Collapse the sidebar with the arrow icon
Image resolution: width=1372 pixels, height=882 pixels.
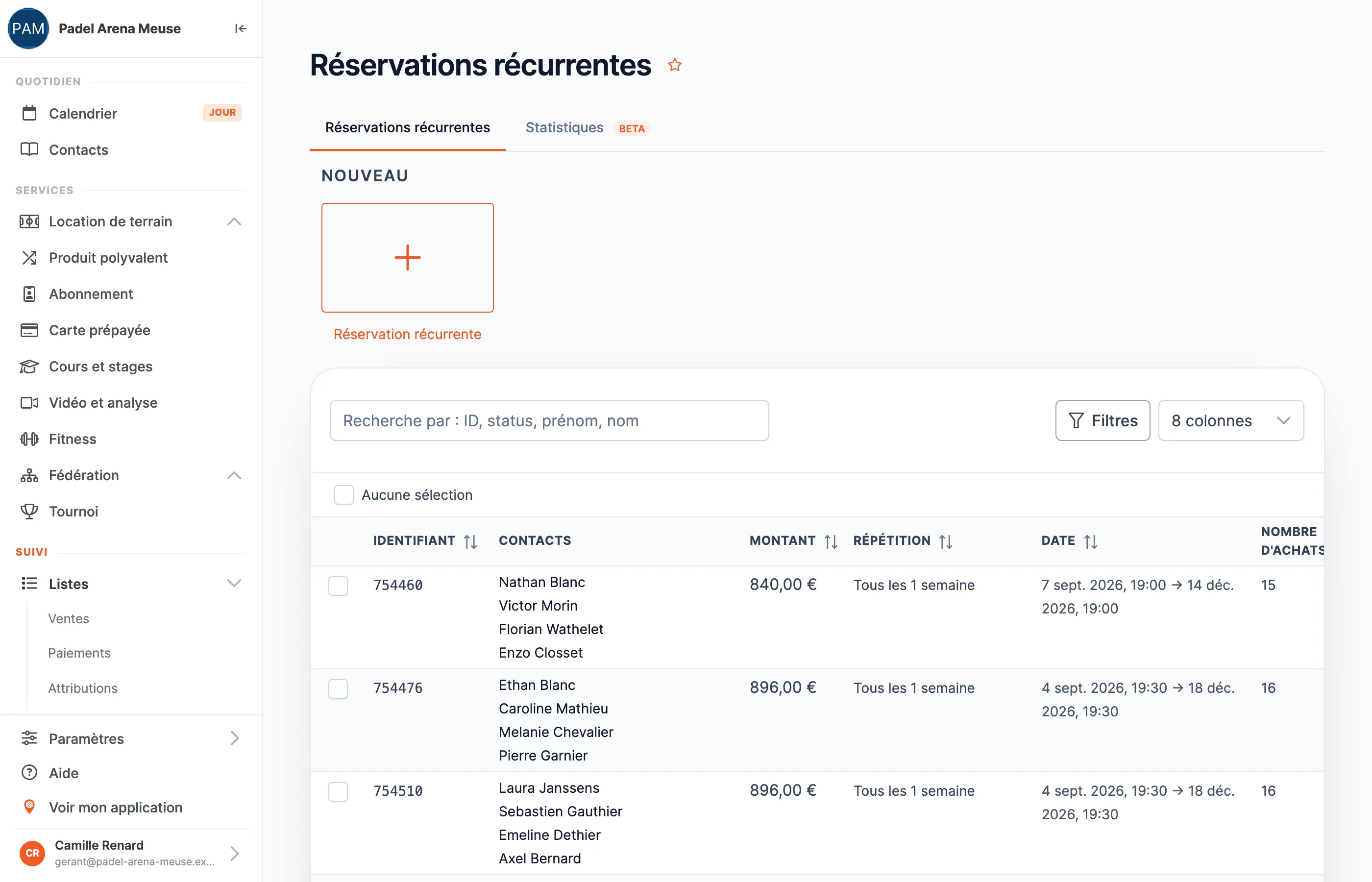[241, 28]
